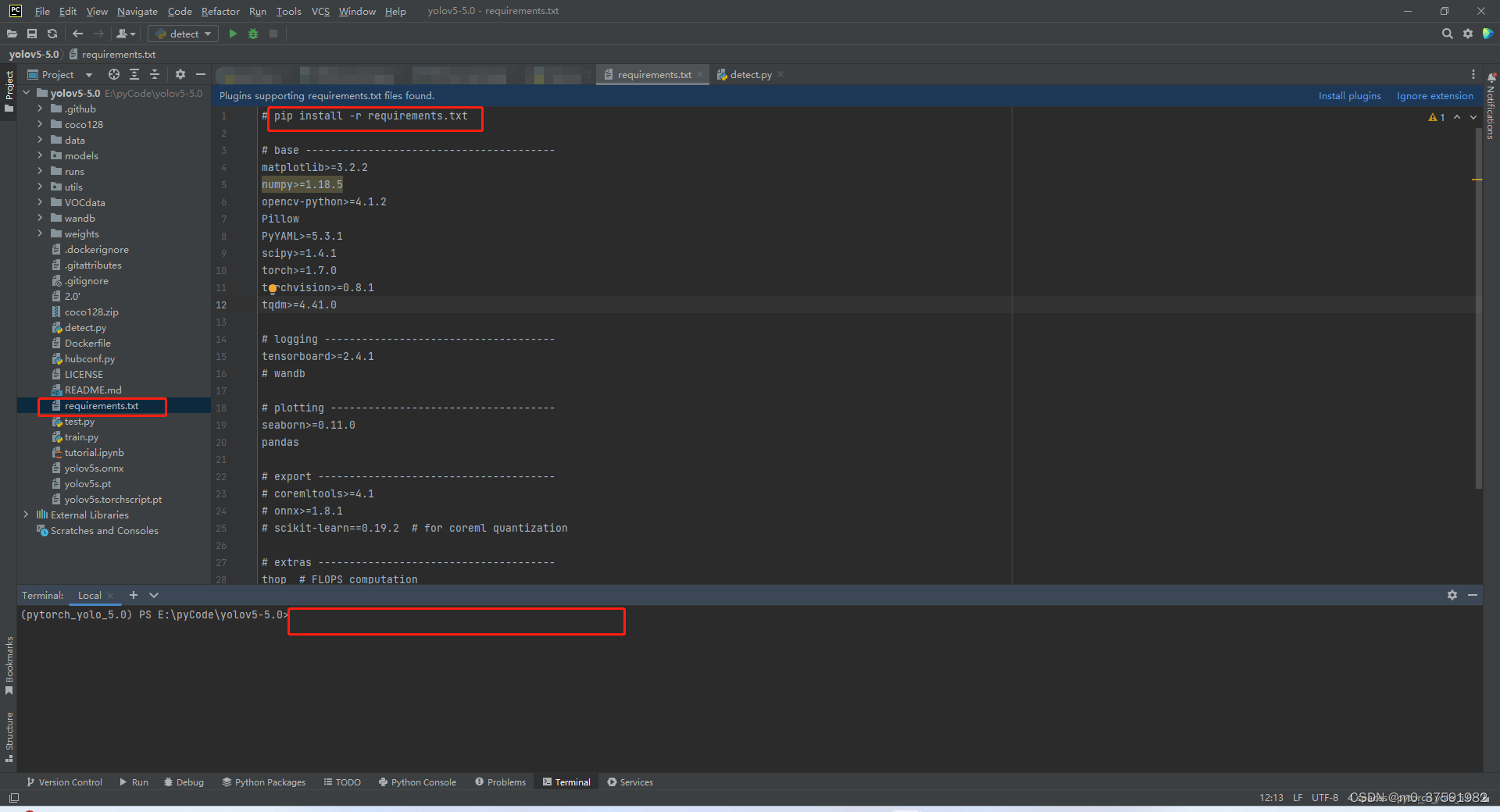Click the Save All toolbar icon
1500x812 pixels.
pos(32,34)
